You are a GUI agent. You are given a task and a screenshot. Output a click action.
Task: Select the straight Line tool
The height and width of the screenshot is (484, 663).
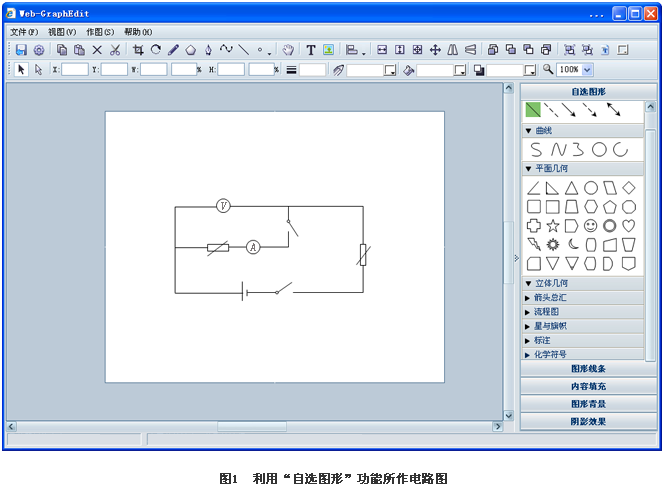click(x=244, y=50)
